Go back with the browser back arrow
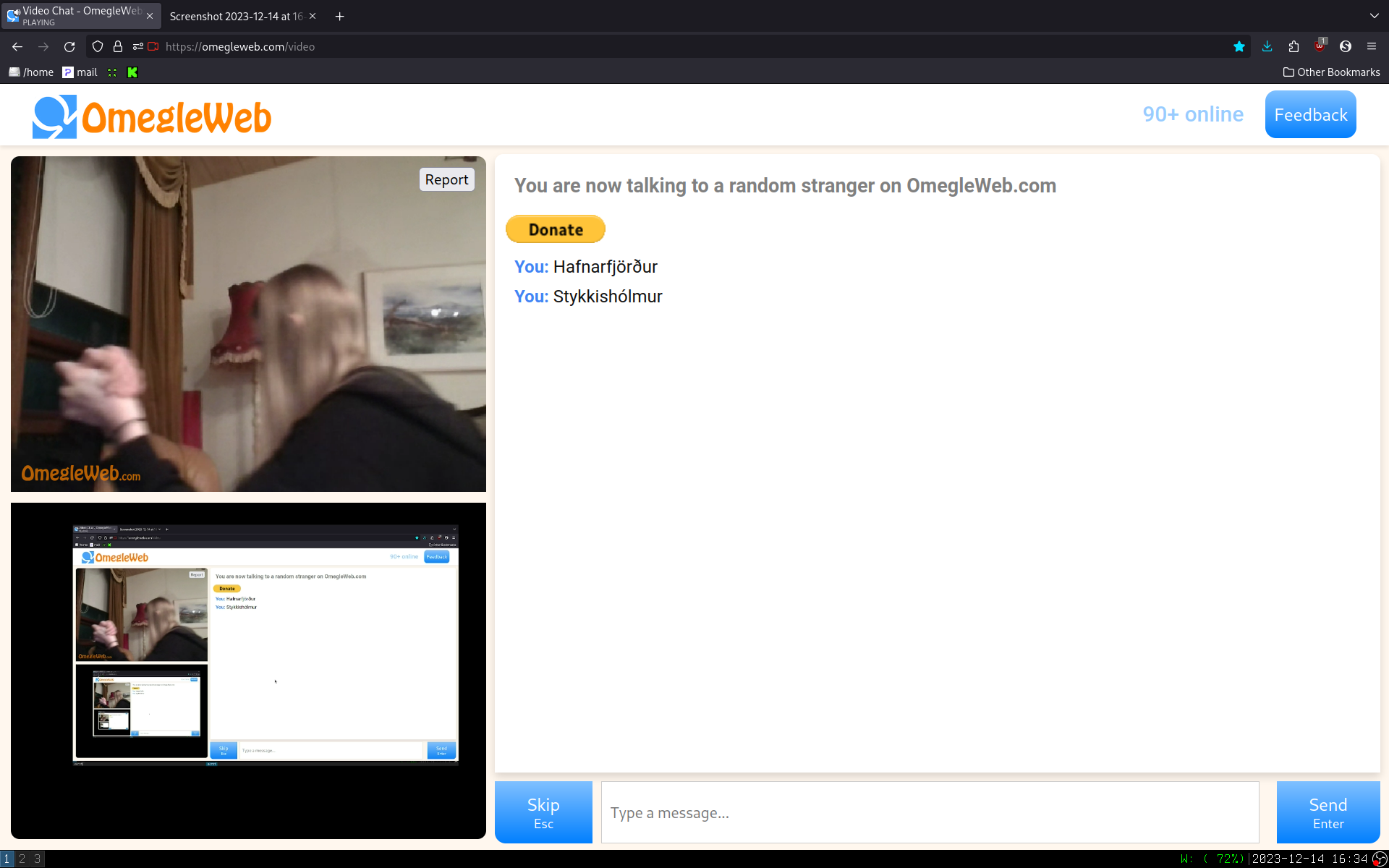Screen dimensions: 1389x868 point(17,46)
